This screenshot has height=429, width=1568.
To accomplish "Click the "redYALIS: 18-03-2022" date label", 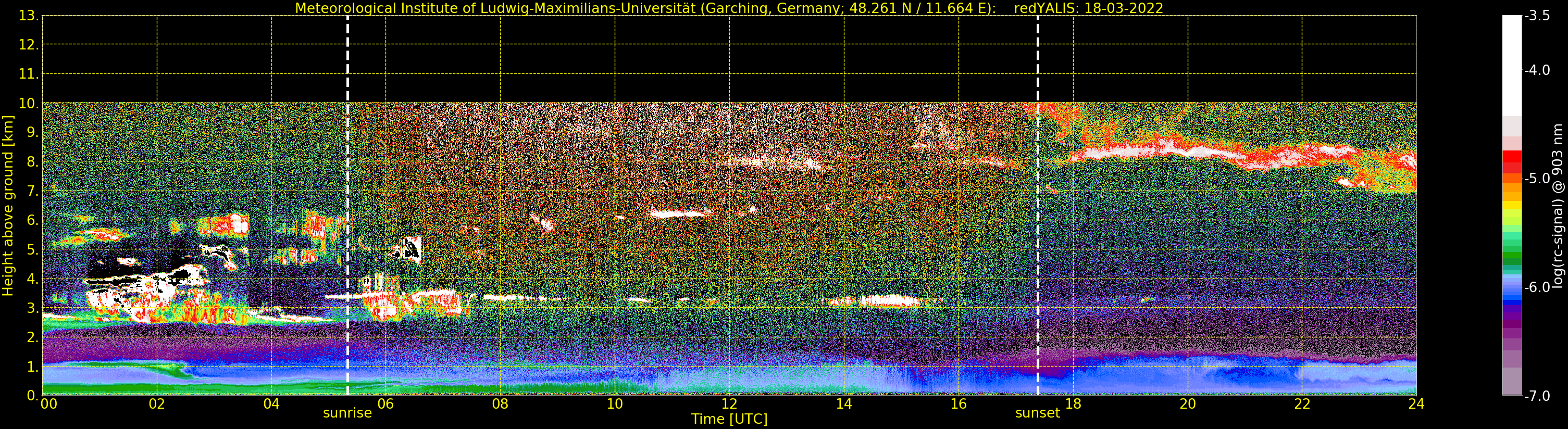I will coord(1088,8).
